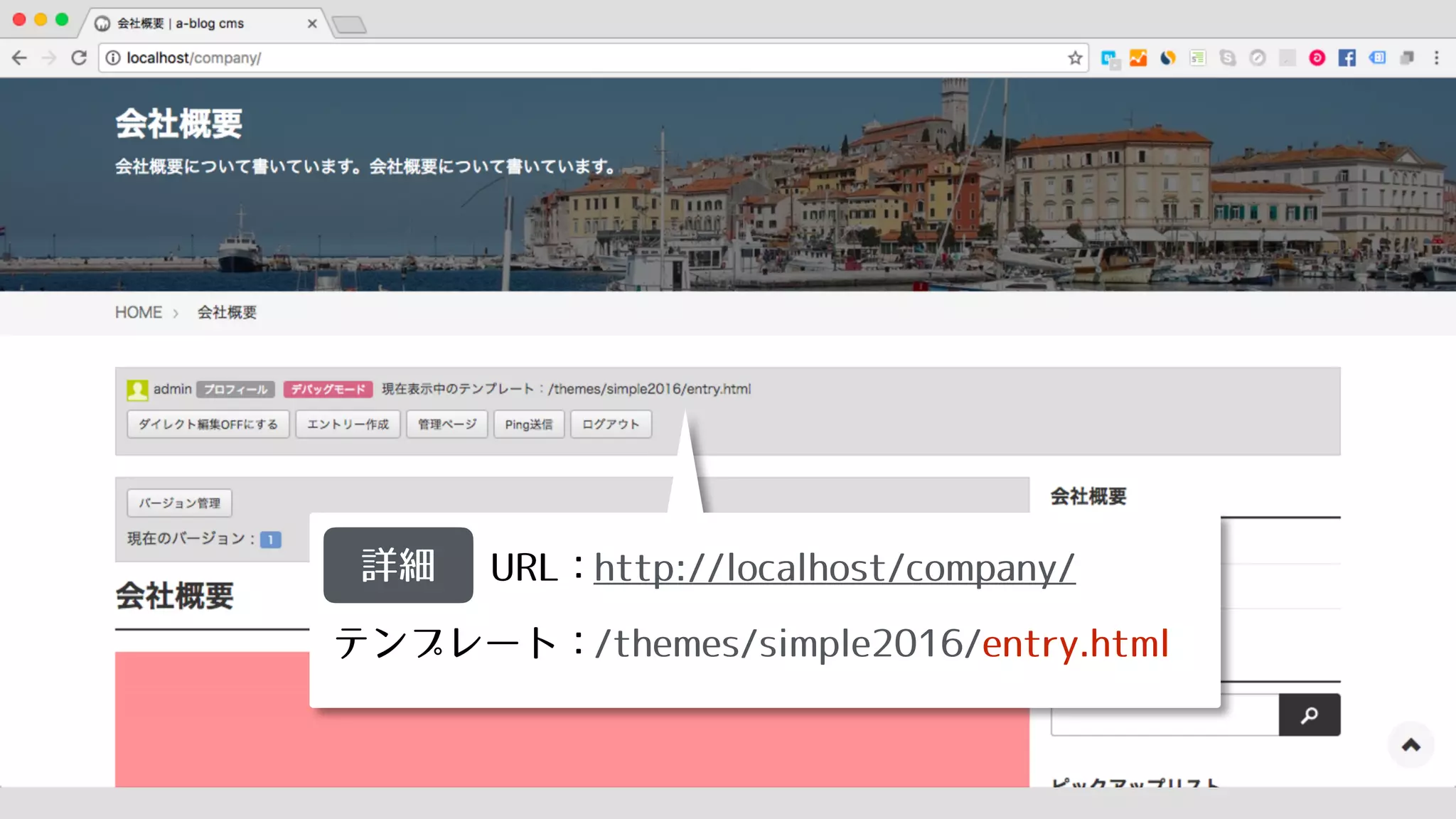Viewport: 1456px width, 819px height.
Task: Click the template path /themes/simple2016/entry.html text
Action: [x=649, y=390]
